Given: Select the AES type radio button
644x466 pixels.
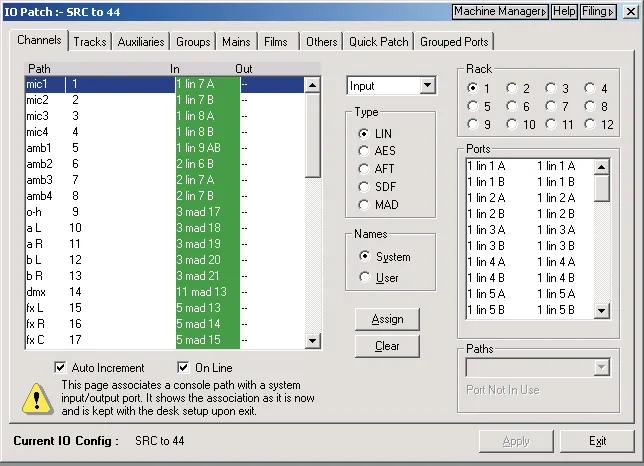Looking at the screenshot, I should 363,151.
